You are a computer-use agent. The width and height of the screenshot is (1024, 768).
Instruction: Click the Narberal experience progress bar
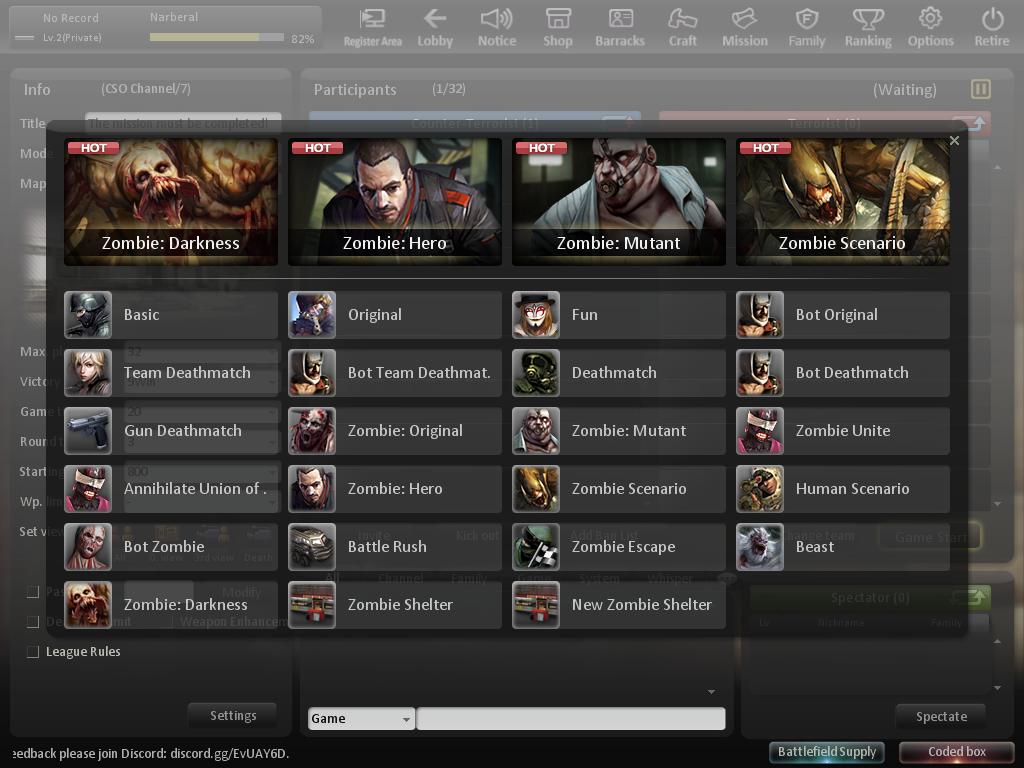click(x=216, y=38)
